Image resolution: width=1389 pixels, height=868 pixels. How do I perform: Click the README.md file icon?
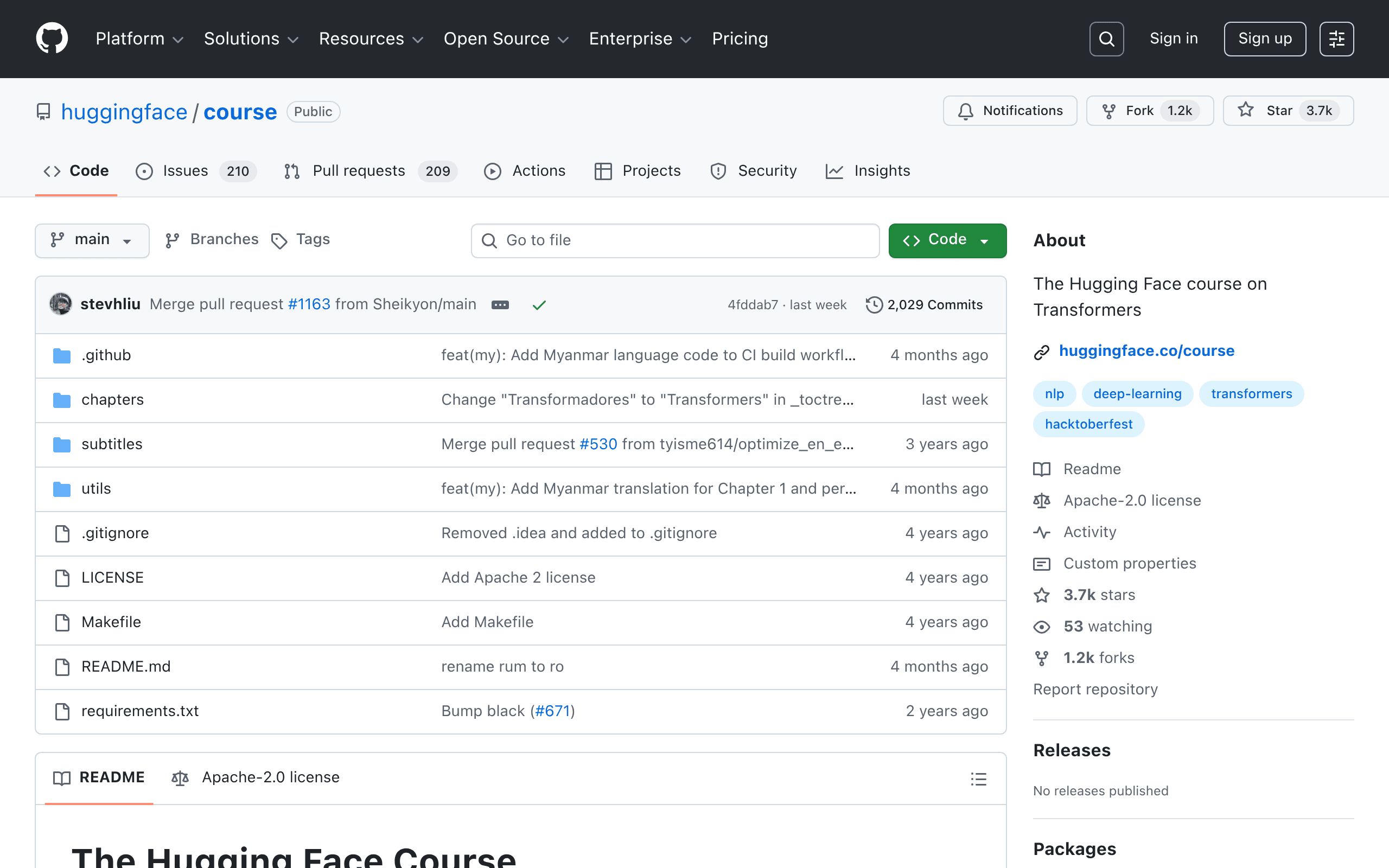(62, 667)
